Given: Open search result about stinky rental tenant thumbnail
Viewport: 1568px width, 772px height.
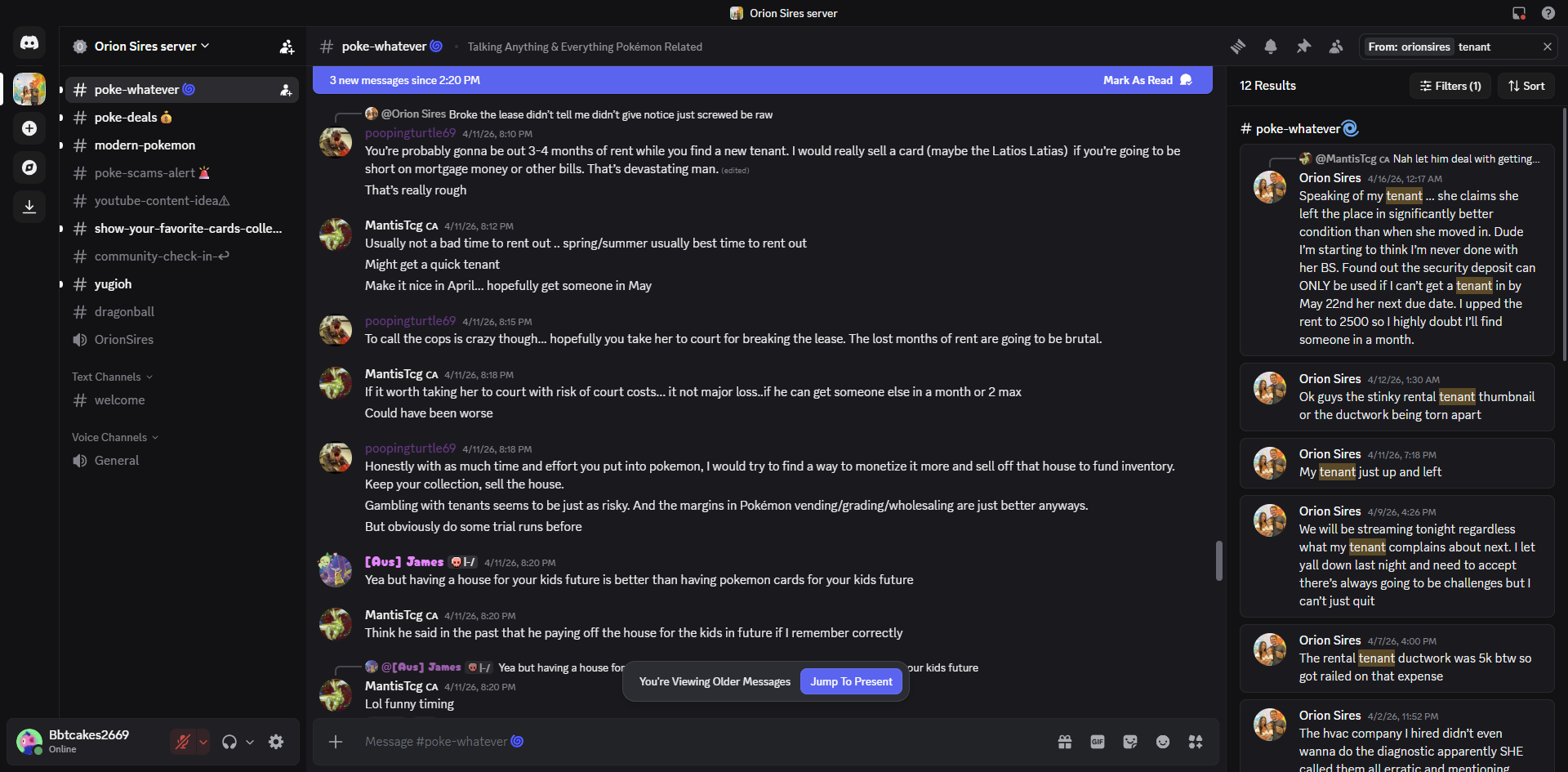Looking at the screenshot, I should click(1396, 397).
